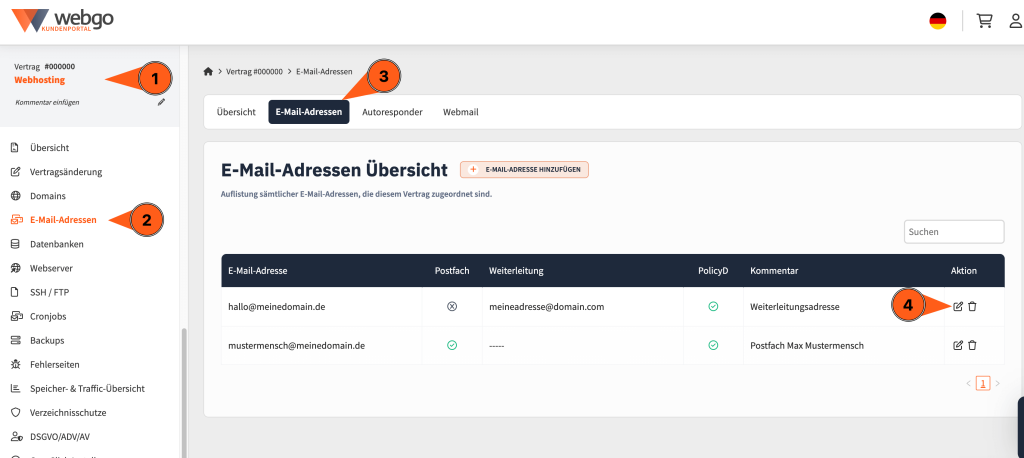Open Datenbanken in the sidebar

(x=57, y=244)
